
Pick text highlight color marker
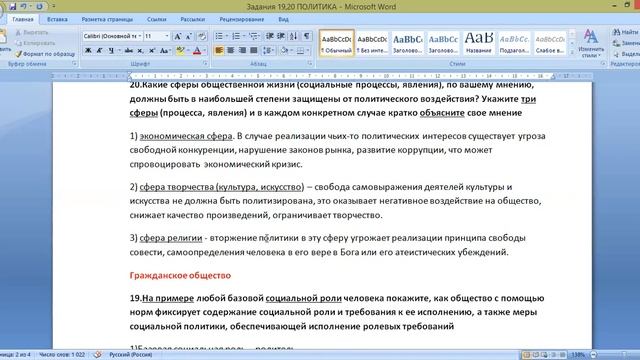pyautogui.click(x=180, y=51)
